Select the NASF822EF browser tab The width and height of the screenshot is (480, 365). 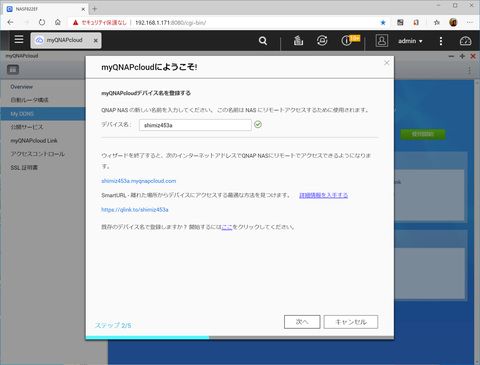[x=46, y=9]
